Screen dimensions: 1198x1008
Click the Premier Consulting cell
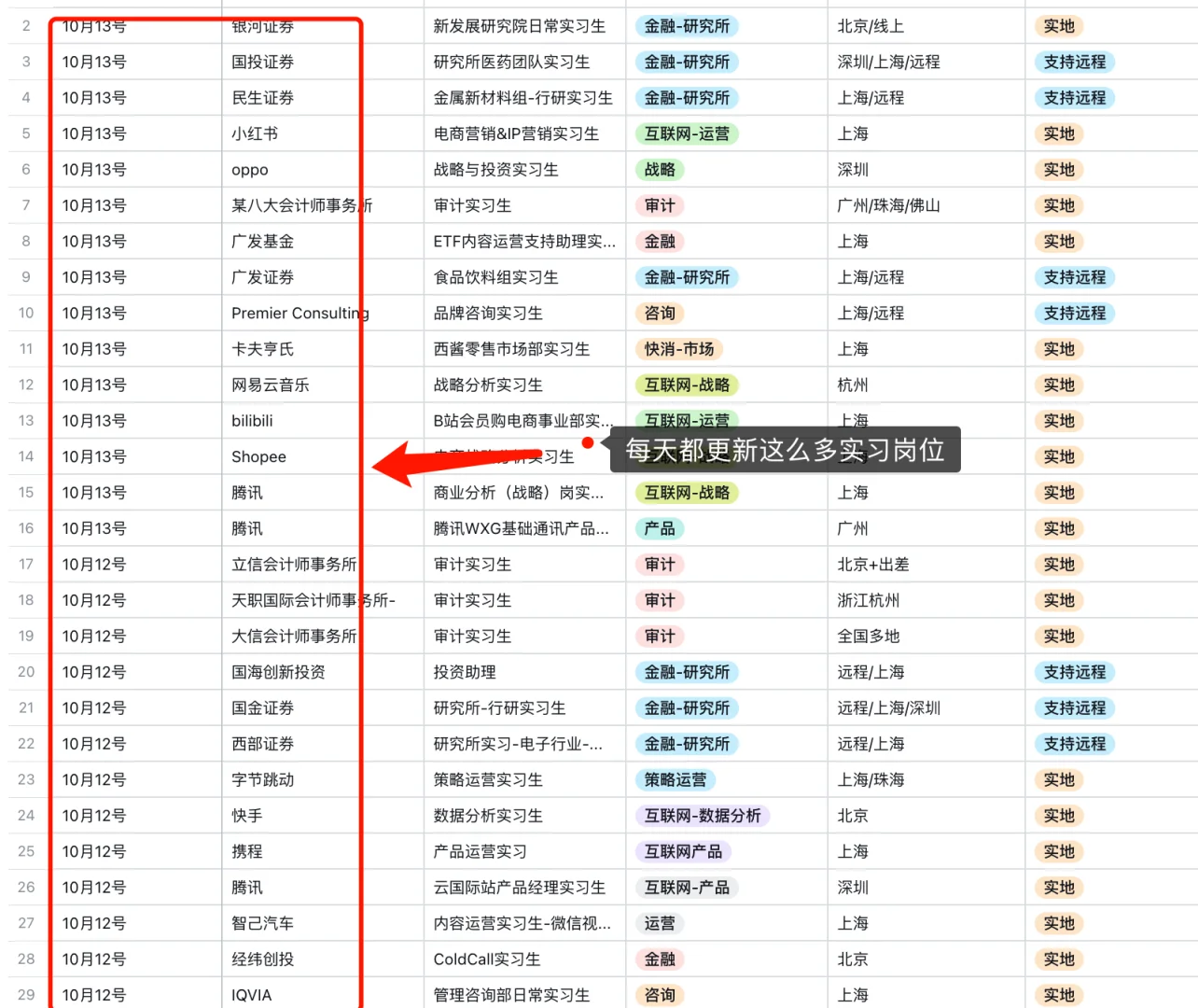pos(322,314)
